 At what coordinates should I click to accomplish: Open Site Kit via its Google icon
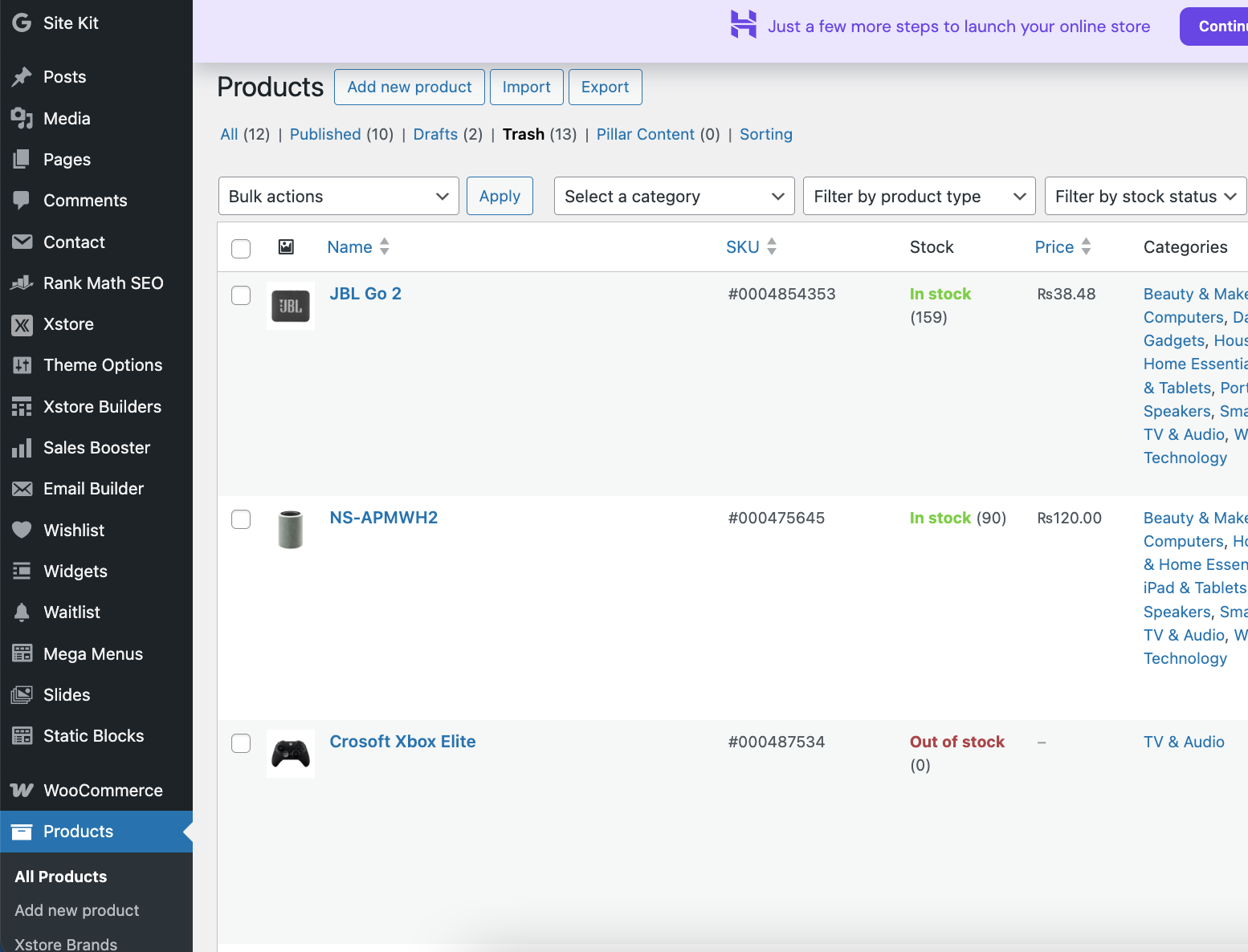click(x=22, y=22)
